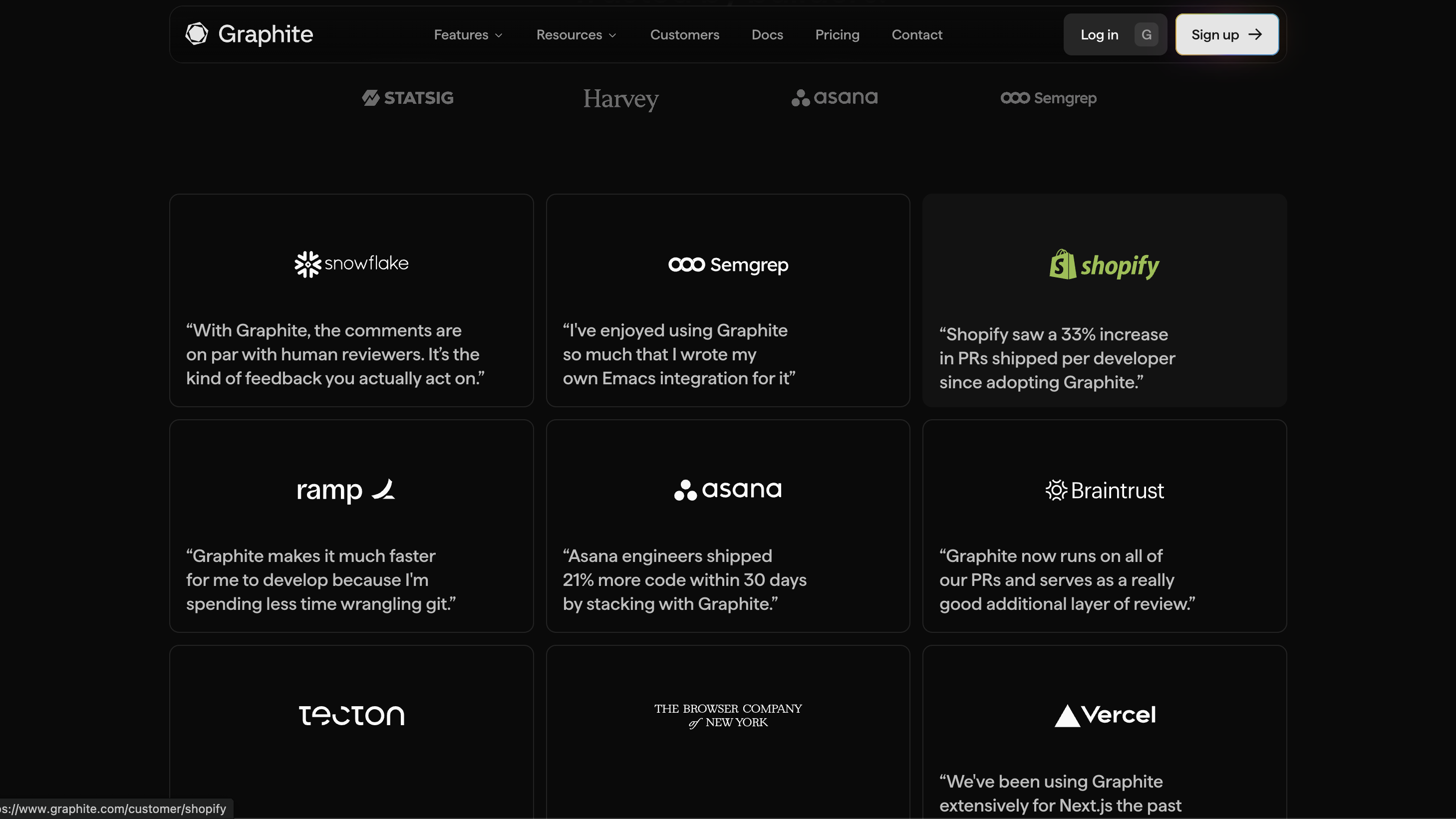This screenshot has width=1456, height=819.
Task: Open the Ramp quote about wrangling git
Action: pos(320,580)
